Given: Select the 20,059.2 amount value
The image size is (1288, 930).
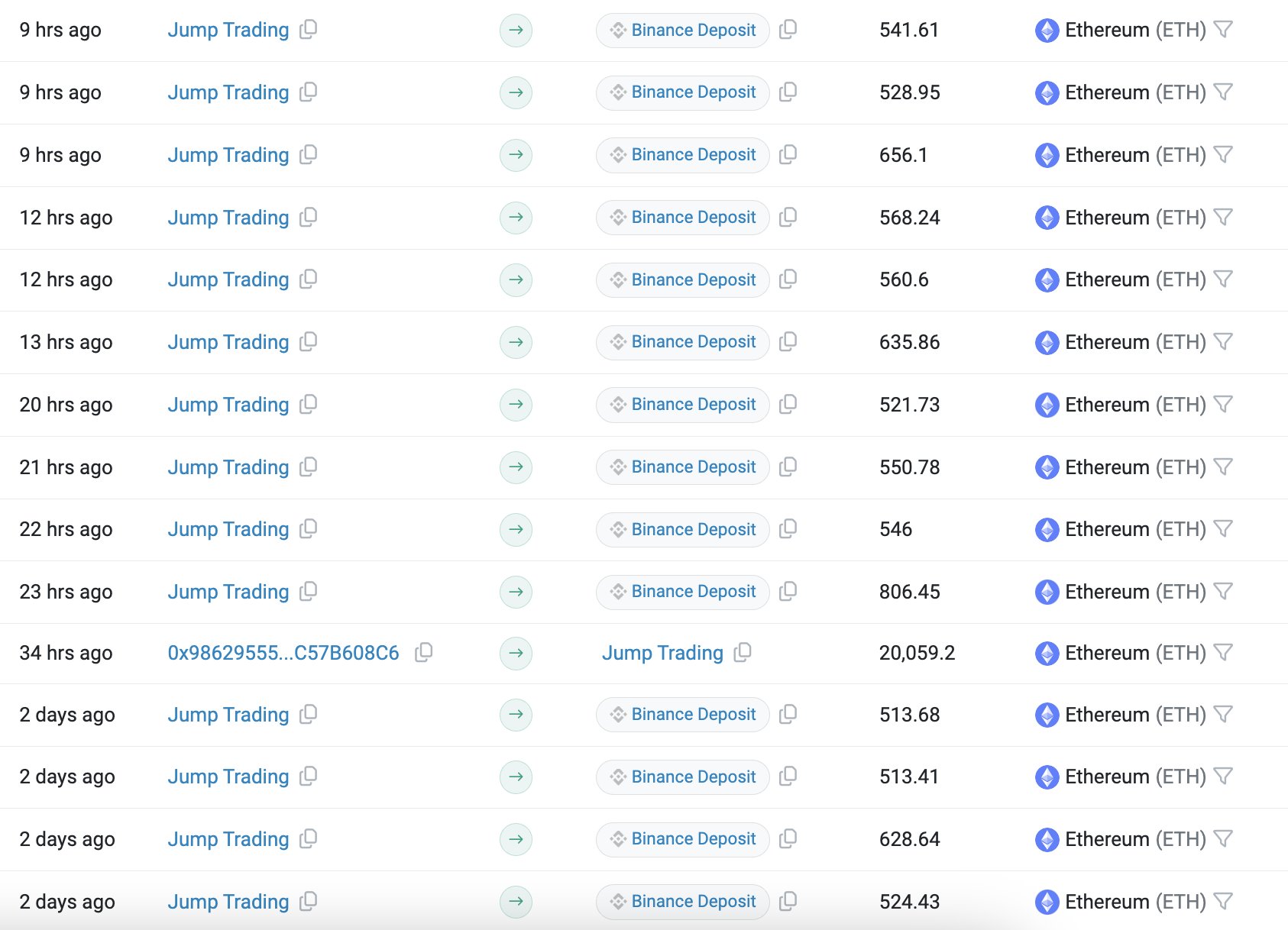Looking at the screenshot, I should tap(917, 653).
